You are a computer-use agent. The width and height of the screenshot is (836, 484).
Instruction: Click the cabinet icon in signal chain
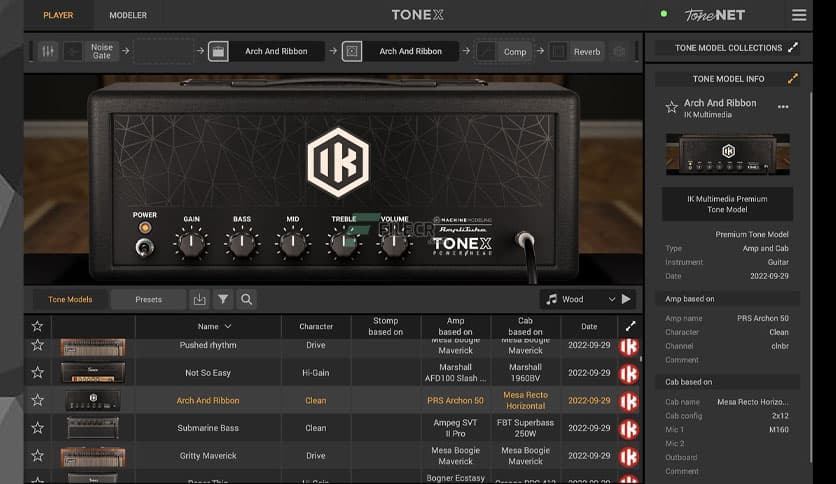click(352, 51)
